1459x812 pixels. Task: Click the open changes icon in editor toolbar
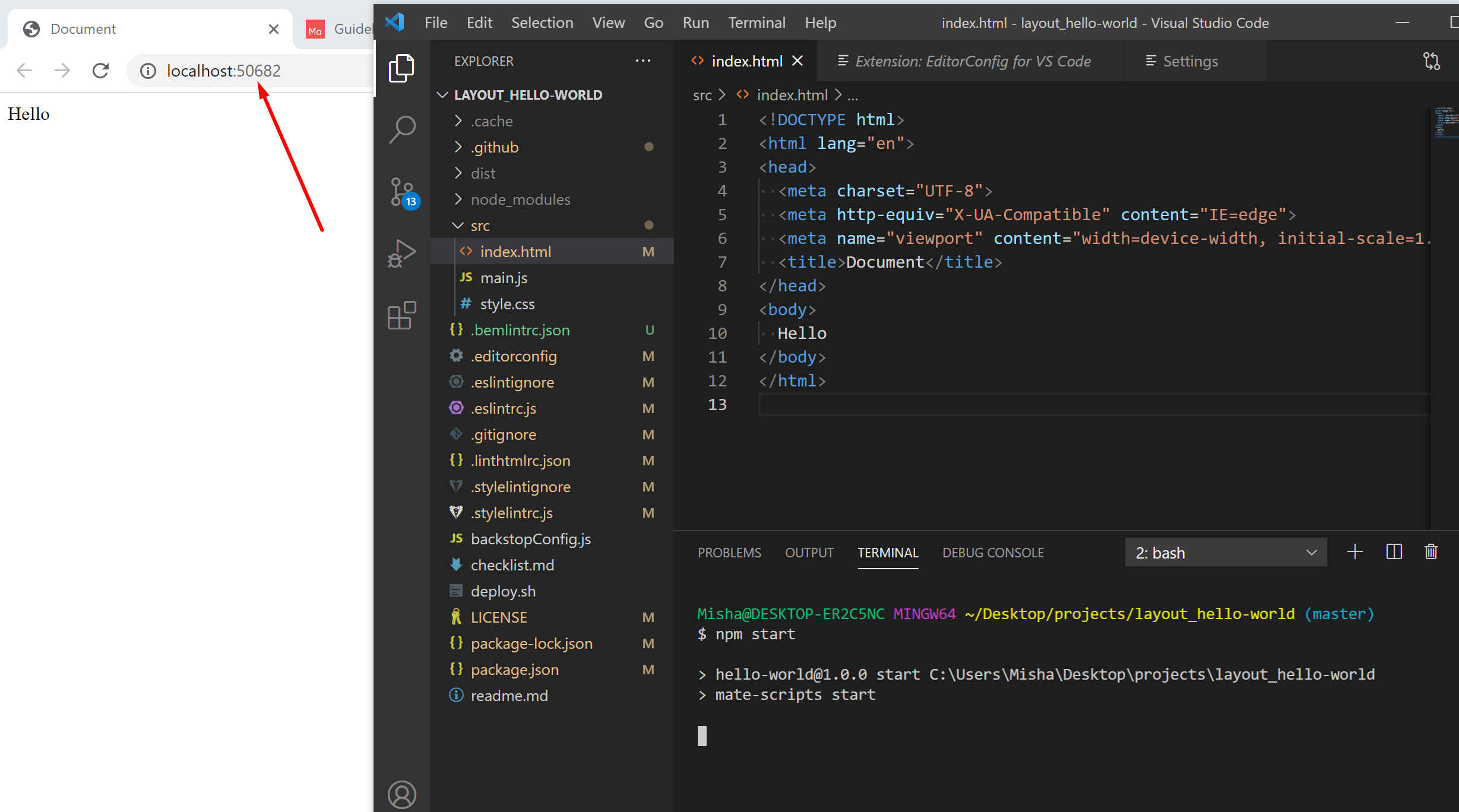(x=1432, y=61)
